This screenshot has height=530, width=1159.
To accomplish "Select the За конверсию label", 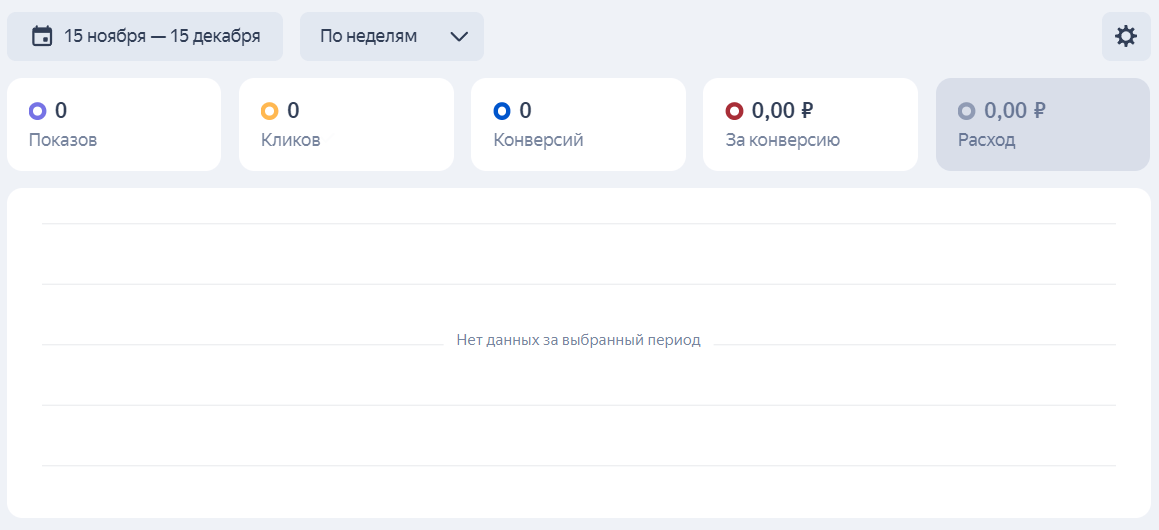I will [783, 140].
